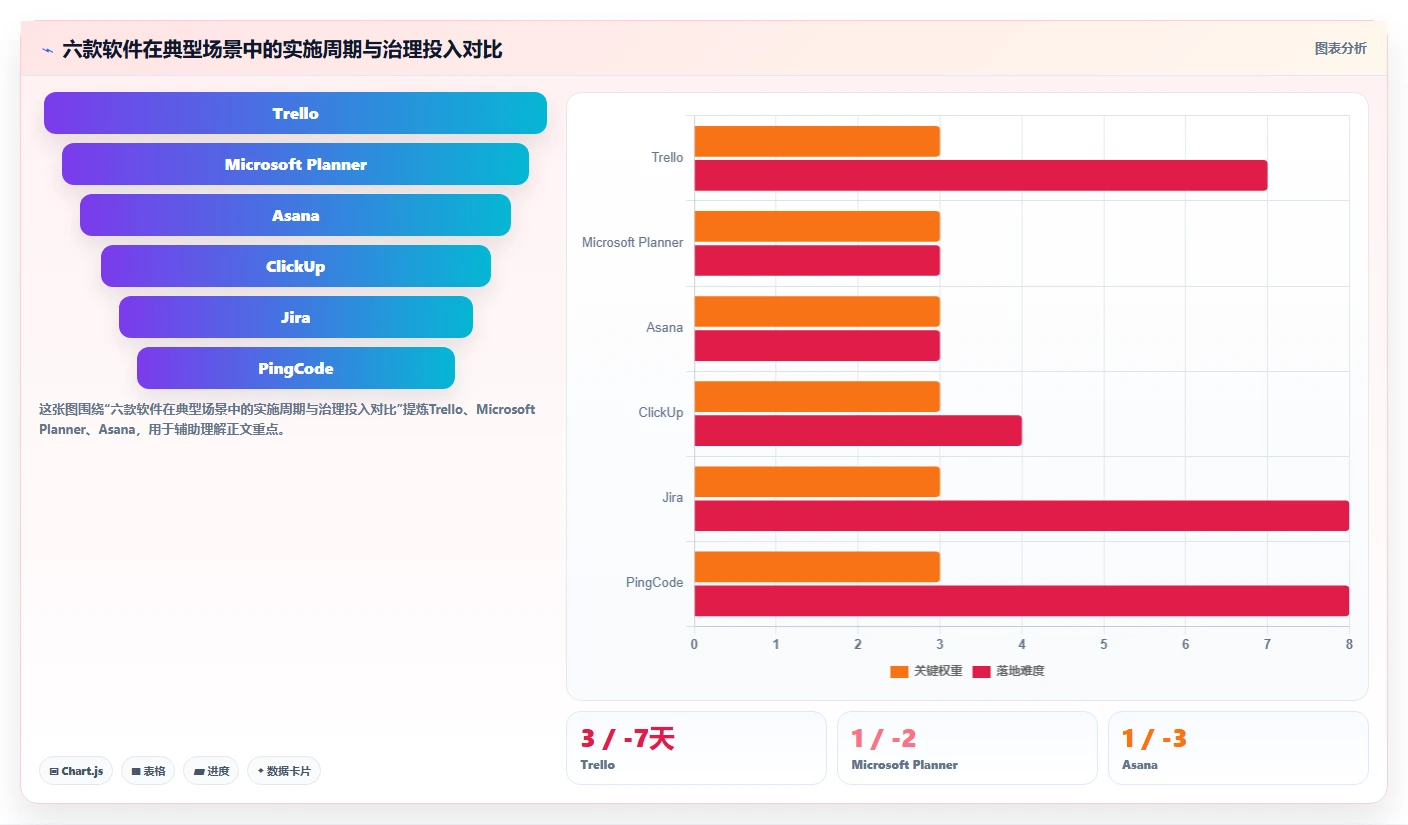Click the orange 关键权重 legend swatch

[x=899, y=672]
